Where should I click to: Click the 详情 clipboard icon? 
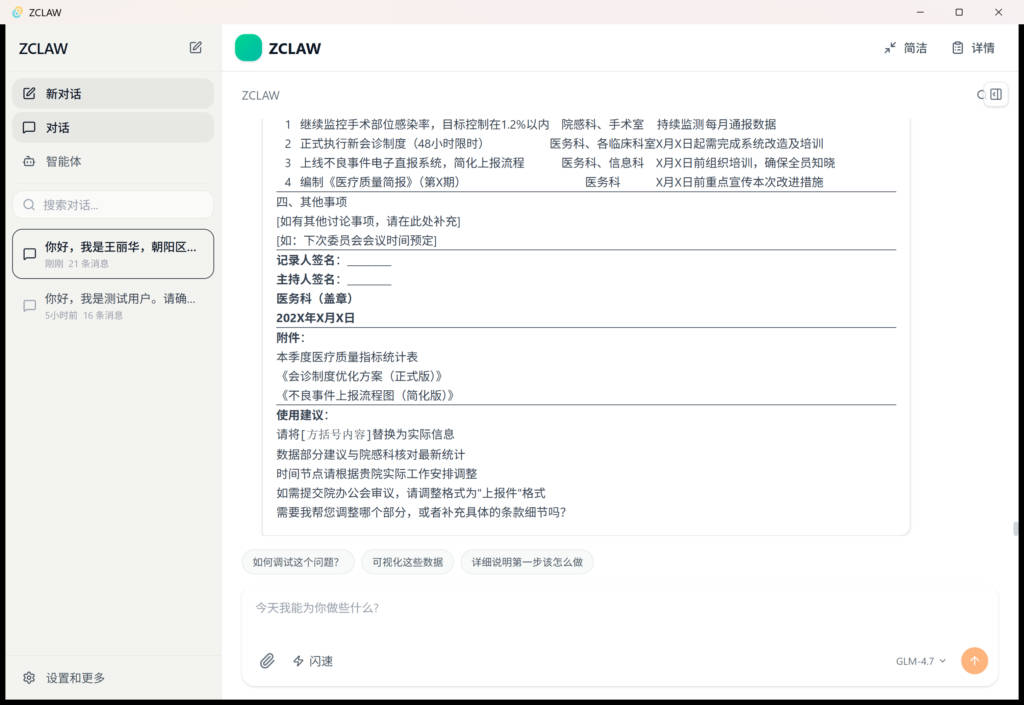click(957, 48)
